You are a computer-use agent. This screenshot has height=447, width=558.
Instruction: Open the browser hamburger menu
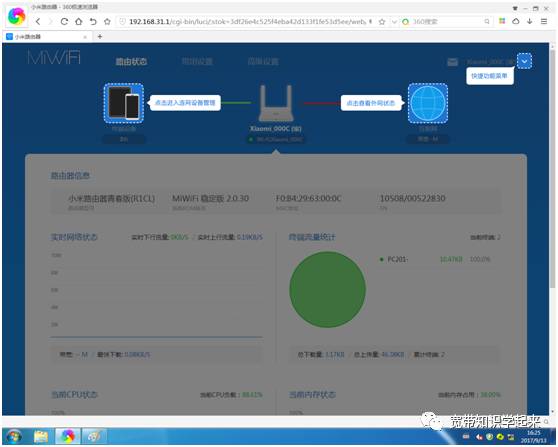[544, 21]
